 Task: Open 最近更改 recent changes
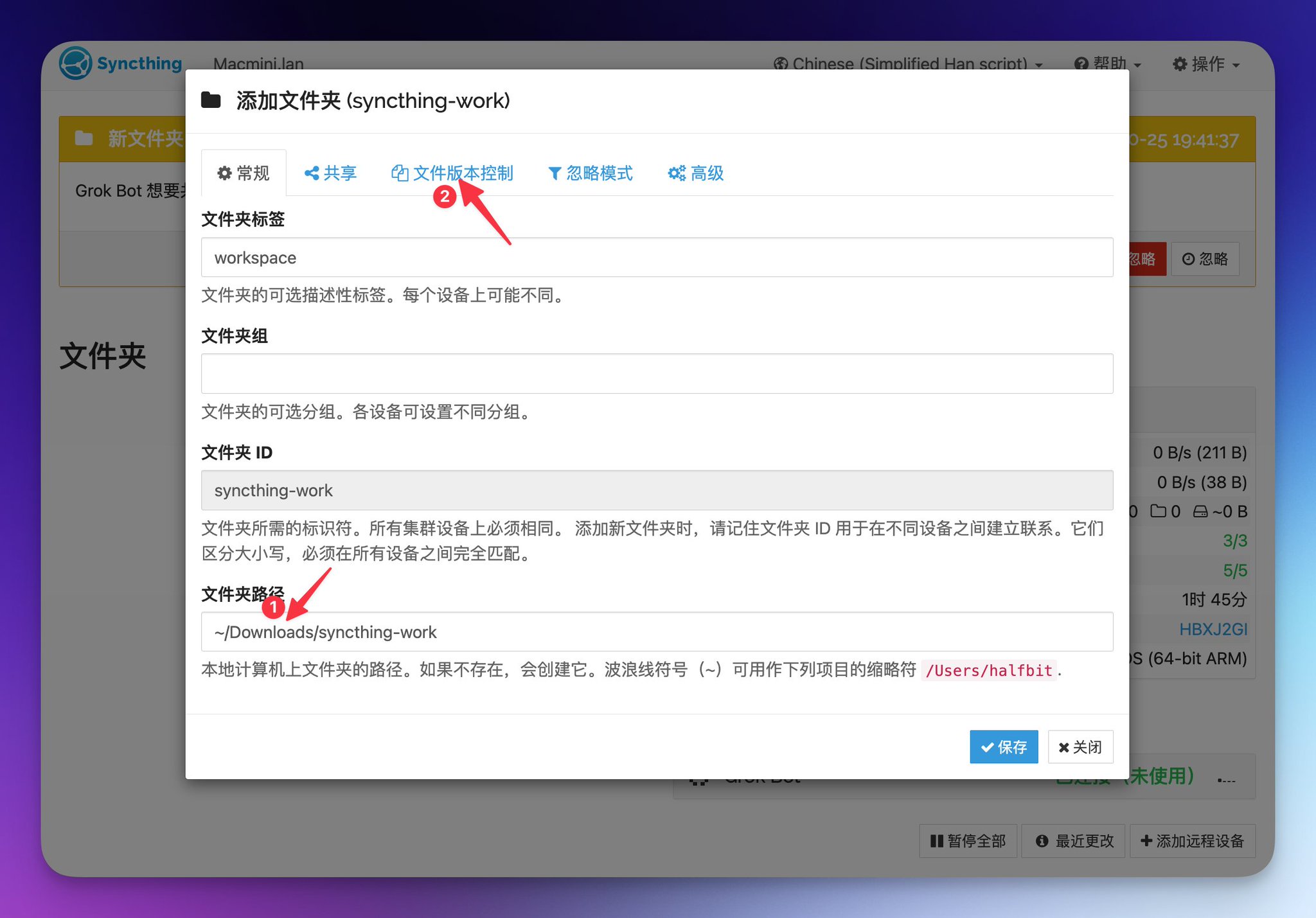(1074, 841)
